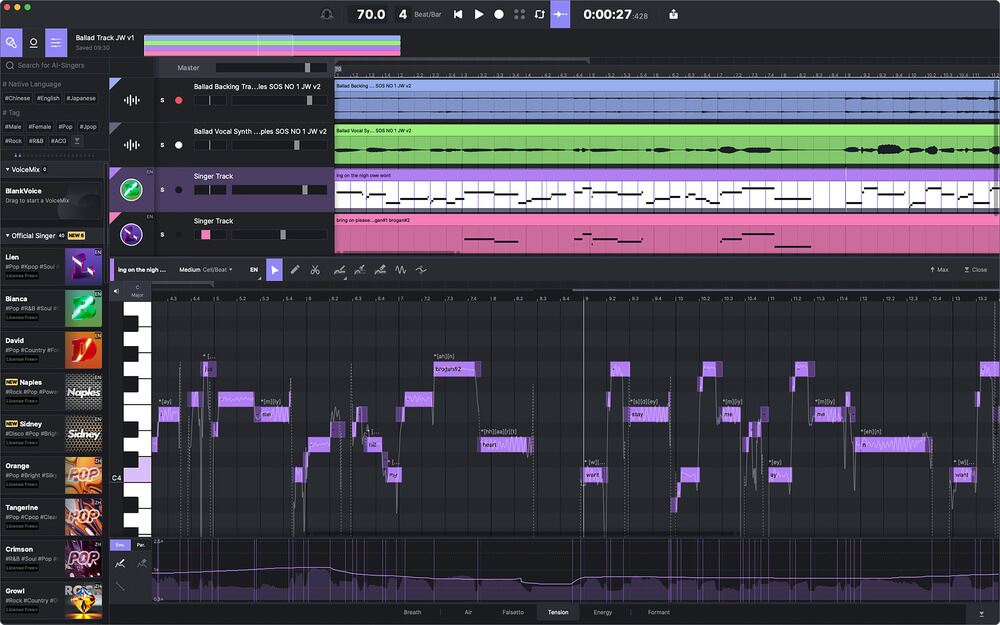Screen dimensions: 1000x625
Task: Select the pitch curve drawing tool
Action: [x=341, y=270]
